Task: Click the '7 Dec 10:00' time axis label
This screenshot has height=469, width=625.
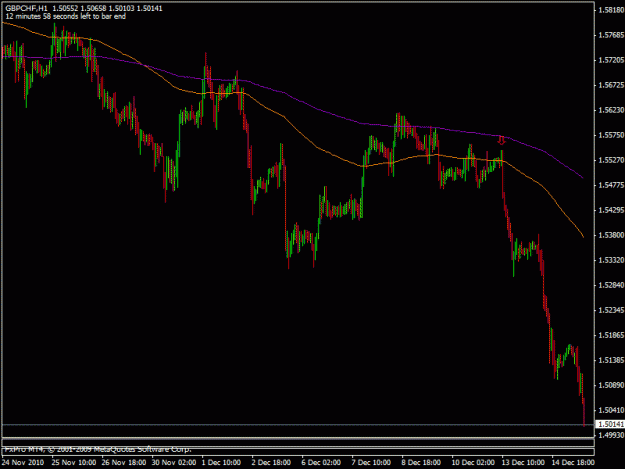Action: tap(371, 462)
